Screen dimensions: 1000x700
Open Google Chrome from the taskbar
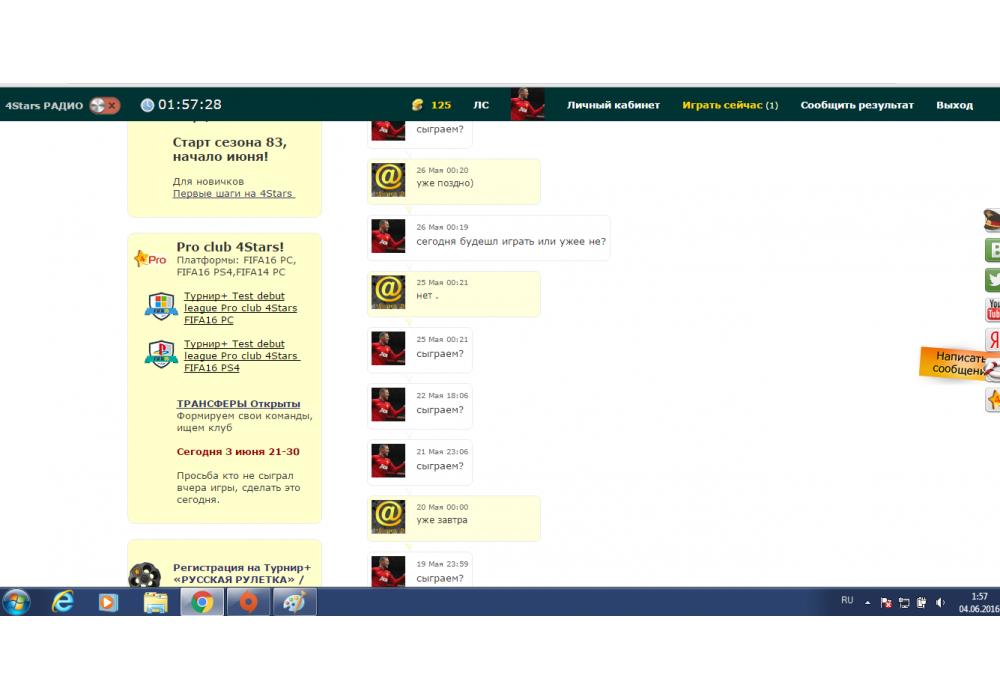(202, 602)
